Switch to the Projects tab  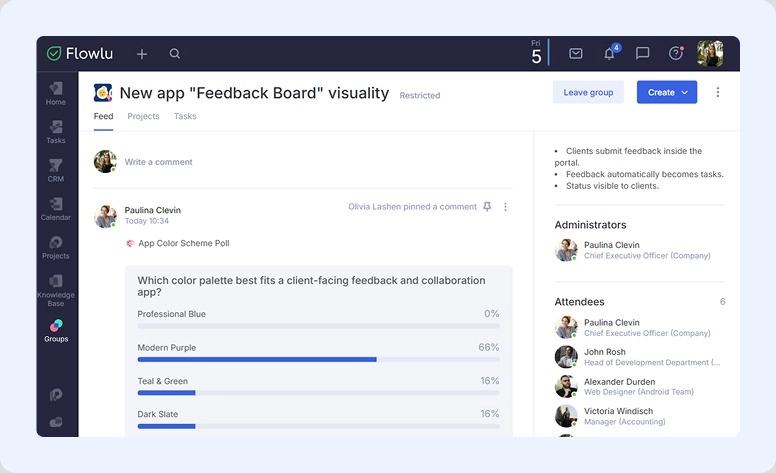144,116
